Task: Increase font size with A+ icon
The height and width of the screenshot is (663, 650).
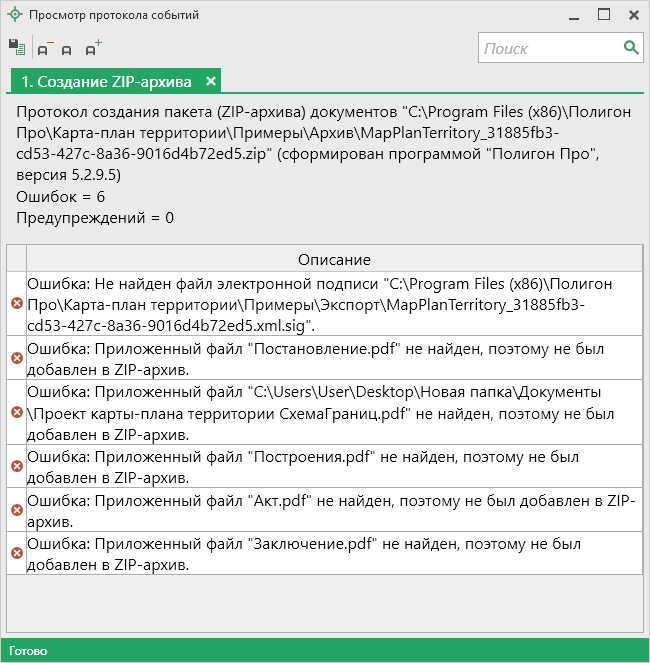Action: pyautogui.click(x=93, y=48)
